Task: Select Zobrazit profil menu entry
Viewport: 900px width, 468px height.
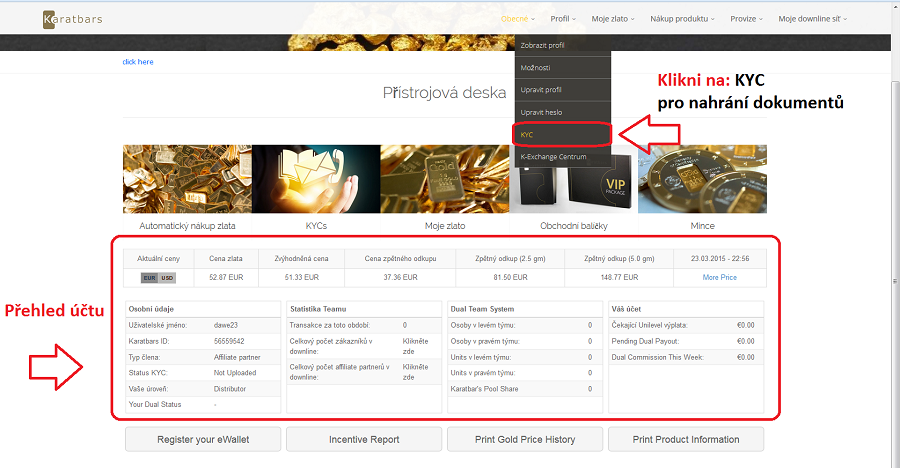Action: 562,45
